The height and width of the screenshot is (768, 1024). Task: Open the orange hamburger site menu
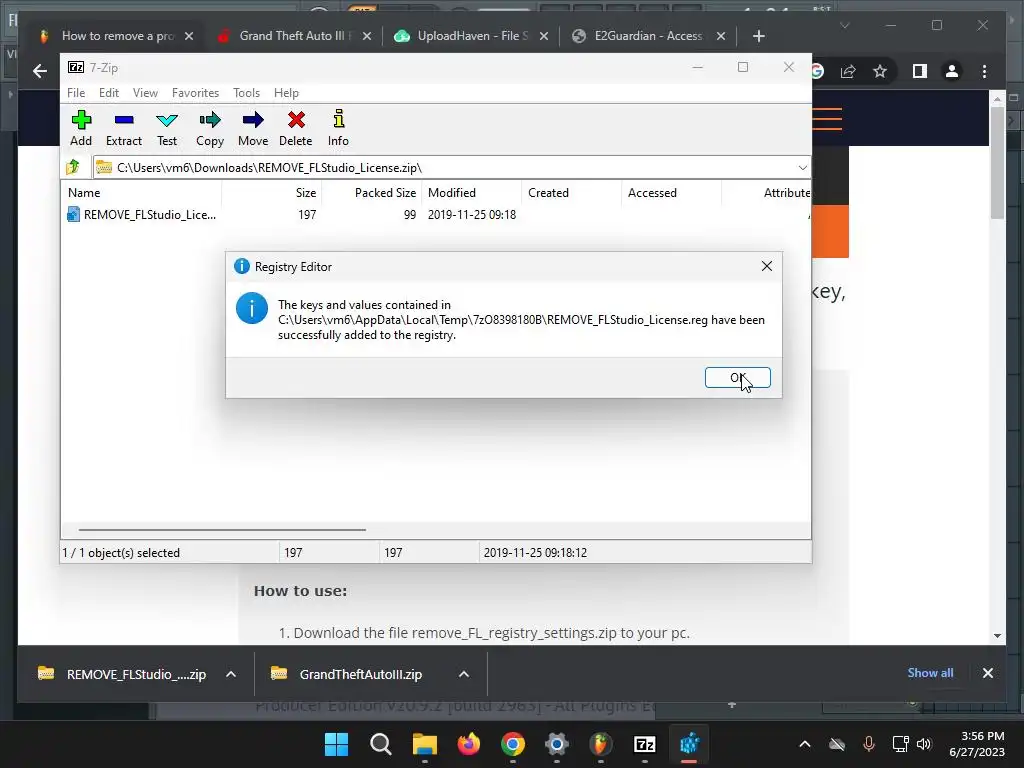pos(827,119)
